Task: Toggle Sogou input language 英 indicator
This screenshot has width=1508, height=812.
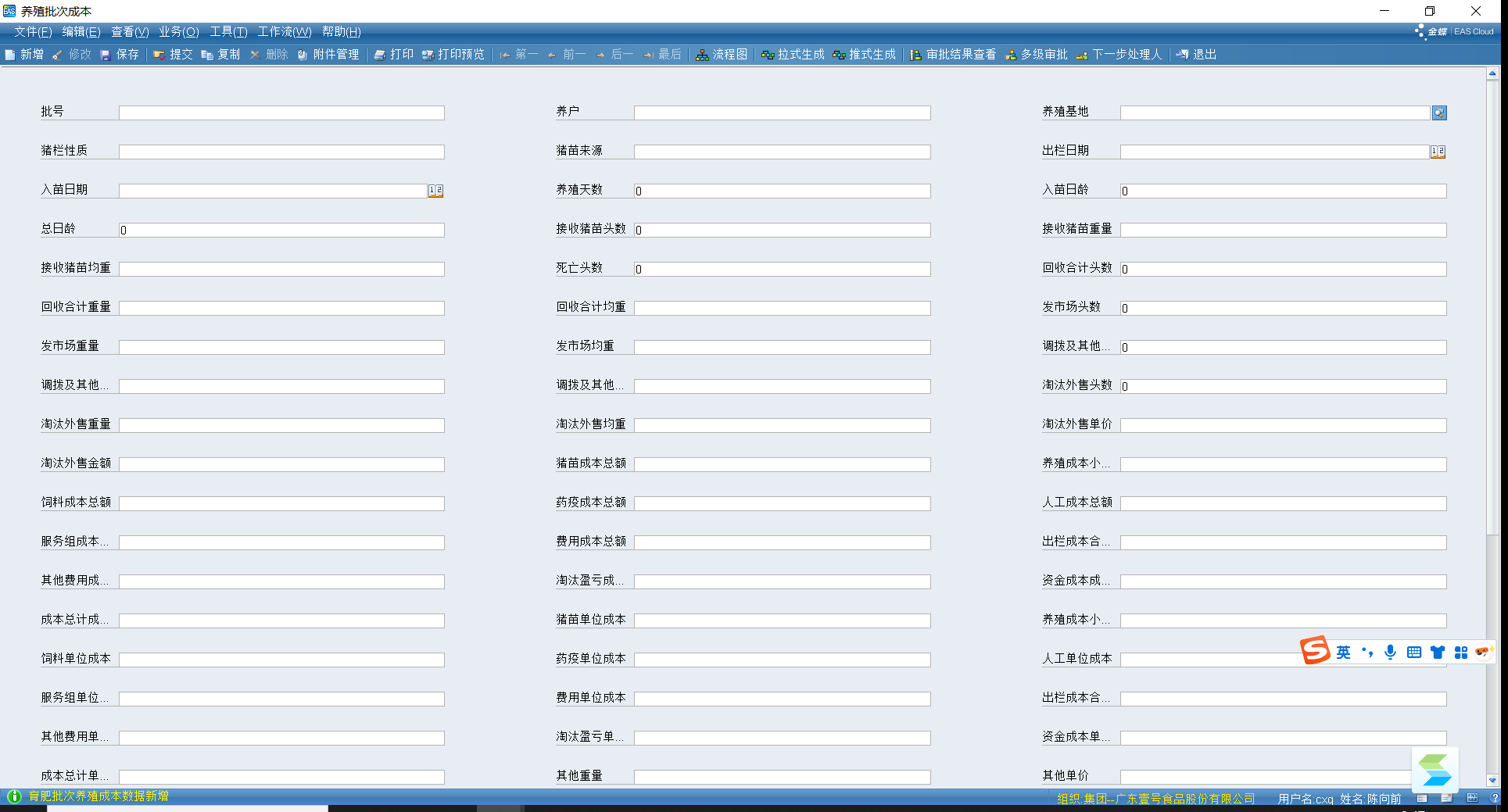Action: [1343, 652]
